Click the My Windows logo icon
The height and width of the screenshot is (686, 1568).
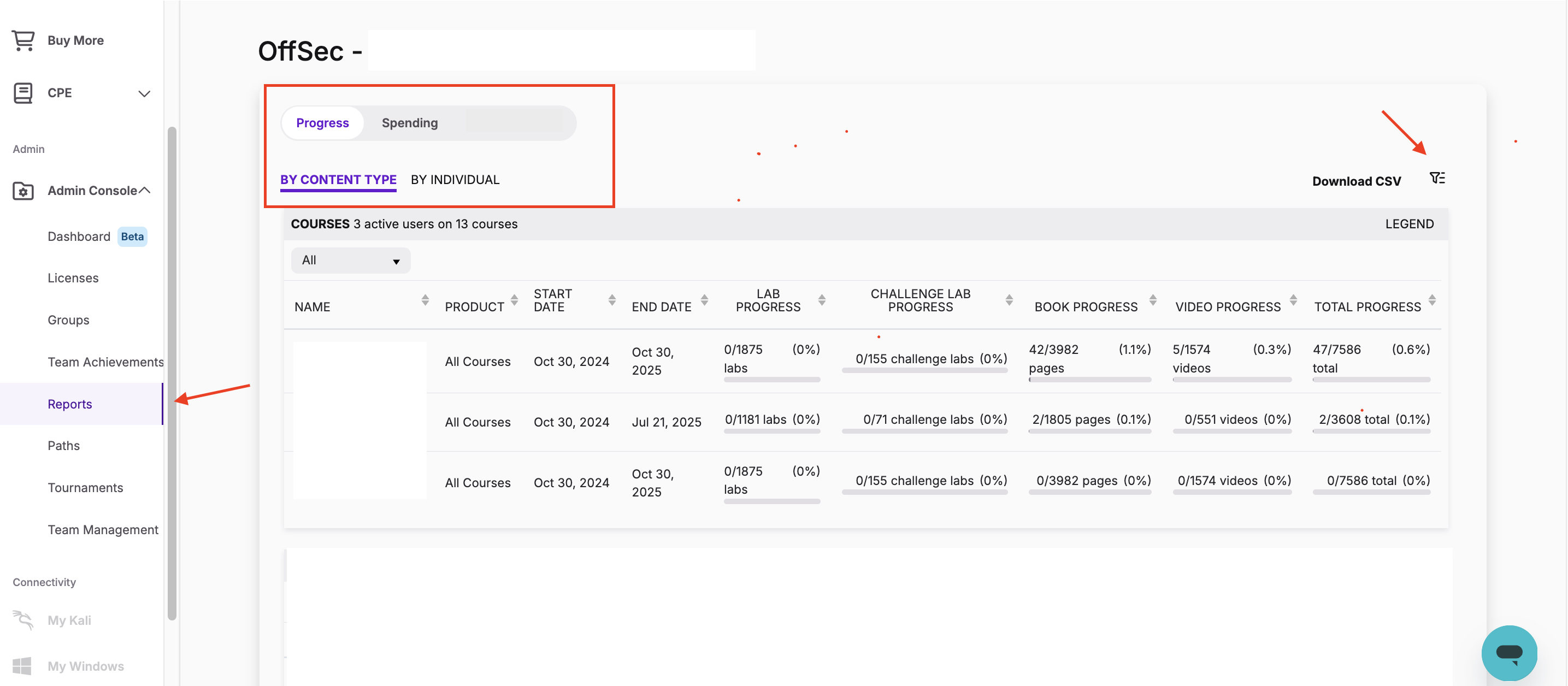pos(23,666)
